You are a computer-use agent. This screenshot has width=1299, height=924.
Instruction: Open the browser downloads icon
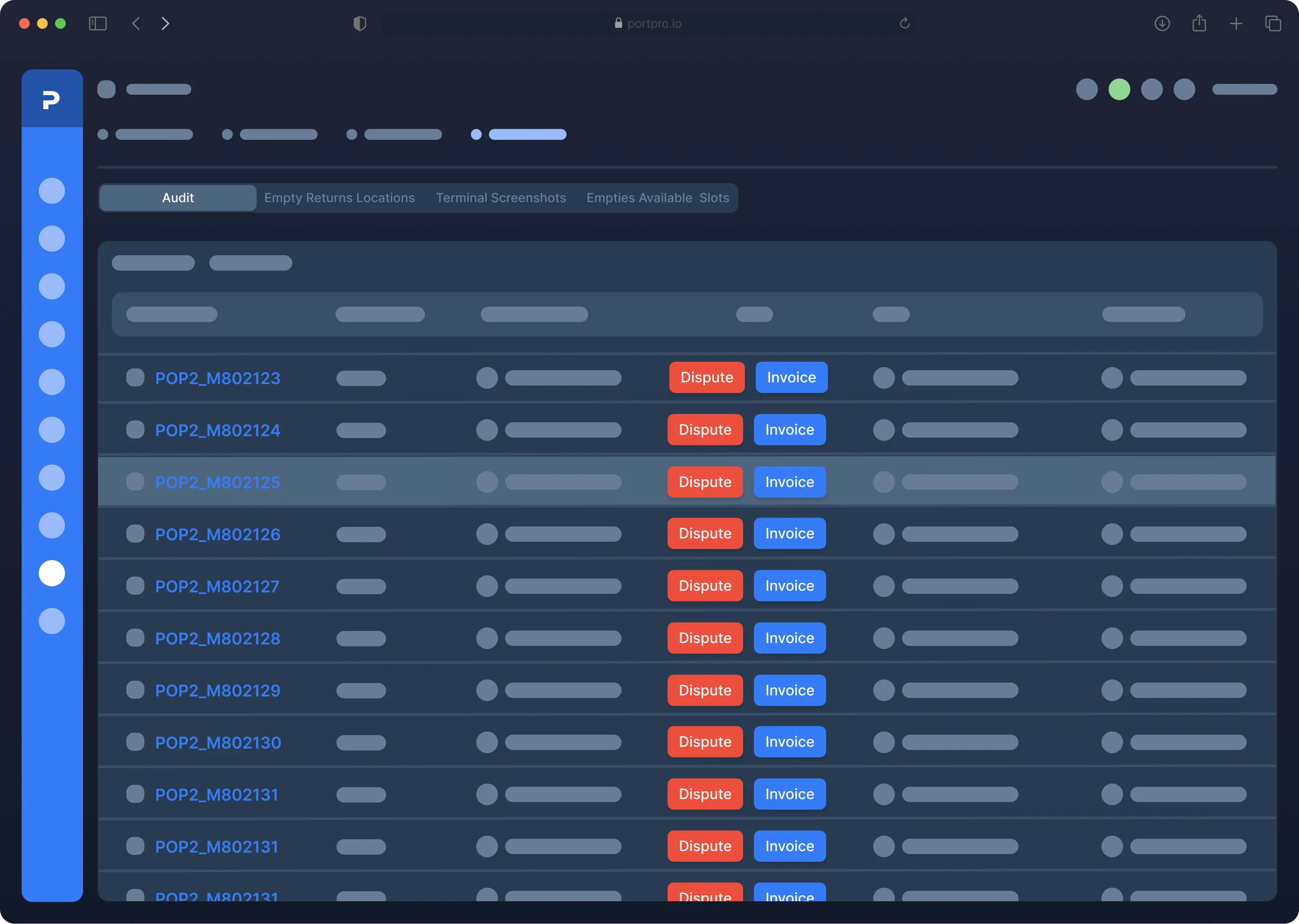point(1162,23)
